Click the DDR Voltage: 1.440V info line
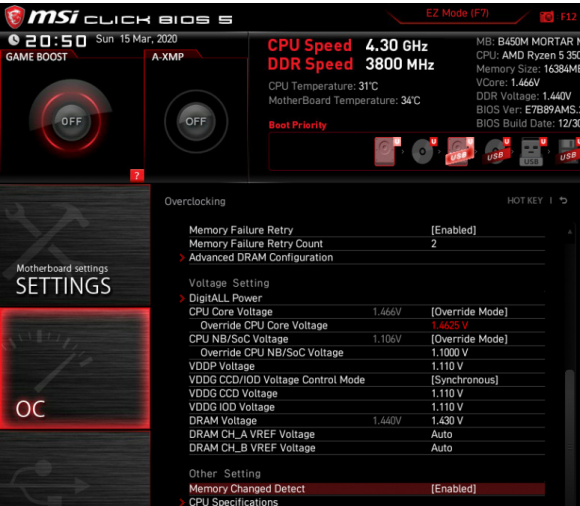Viewport: 580px width, 506px height. click(x=523, y=96)
